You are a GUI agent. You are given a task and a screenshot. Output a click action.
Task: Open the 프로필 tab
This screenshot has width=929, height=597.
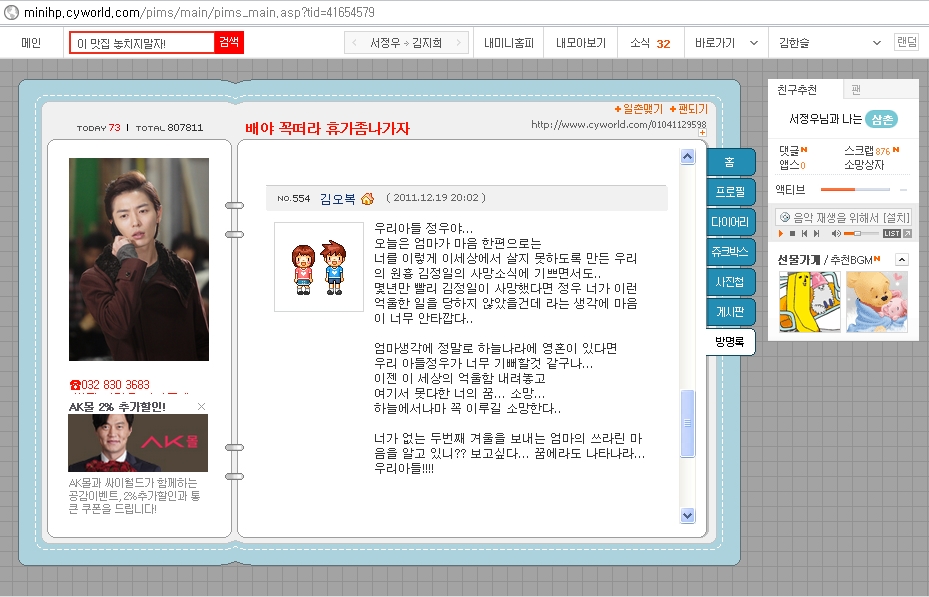pos(730,192)
